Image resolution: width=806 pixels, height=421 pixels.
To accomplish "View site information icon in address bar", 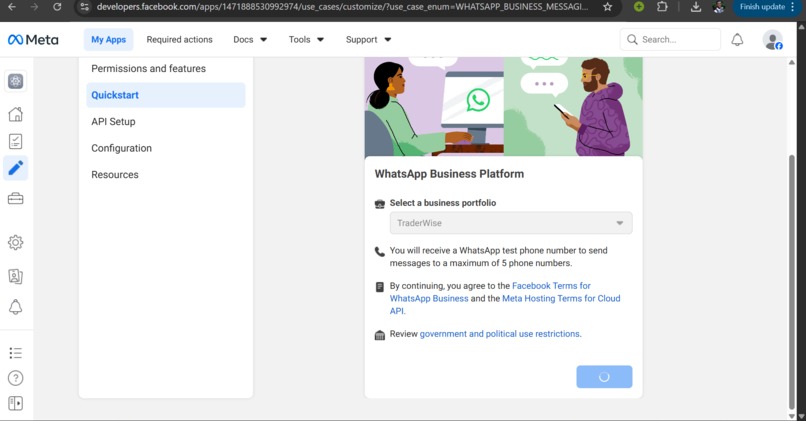I will coord(85,7).
